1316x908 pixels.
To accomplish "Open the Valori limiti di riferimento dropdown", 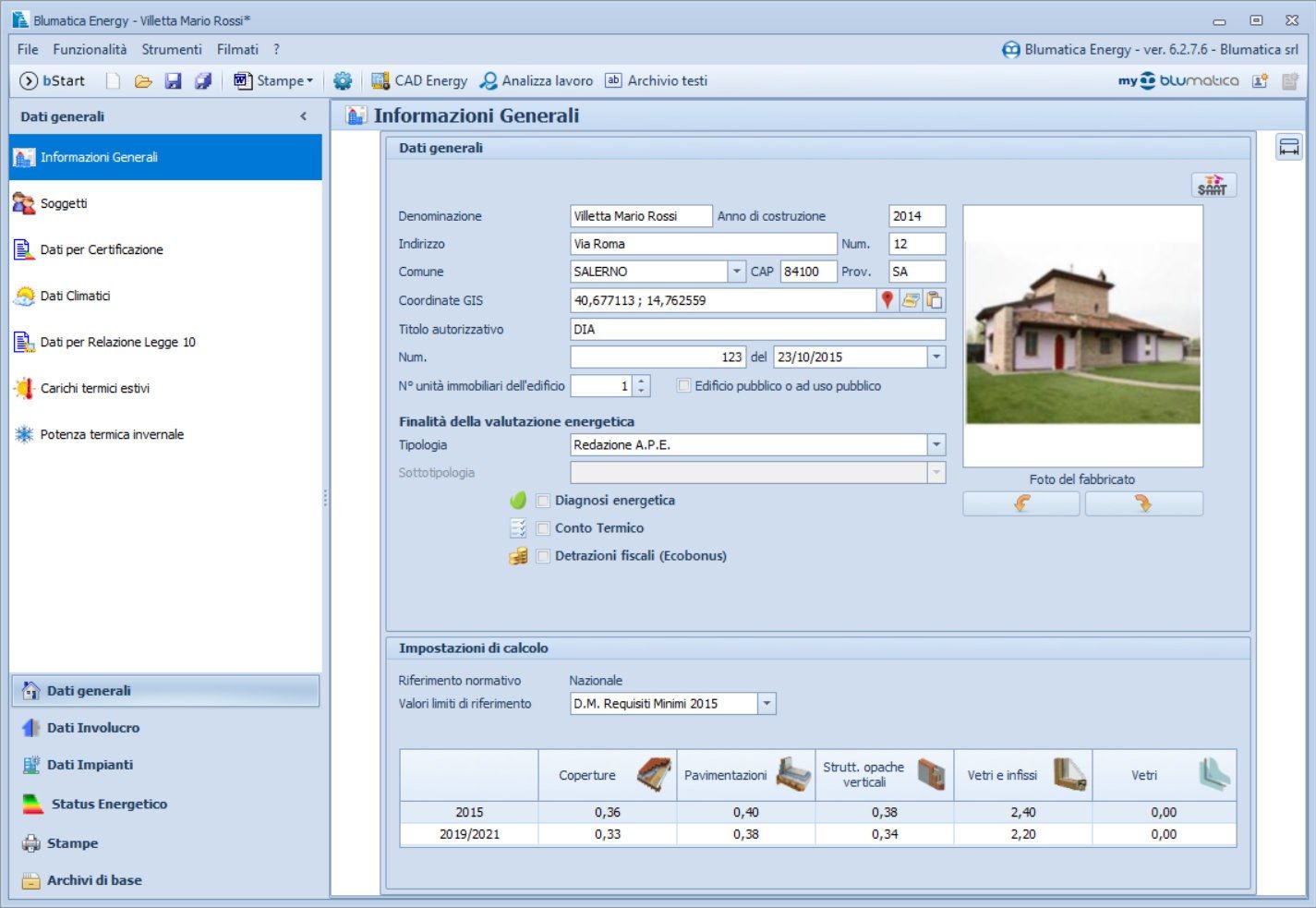I will coord(765,703).
